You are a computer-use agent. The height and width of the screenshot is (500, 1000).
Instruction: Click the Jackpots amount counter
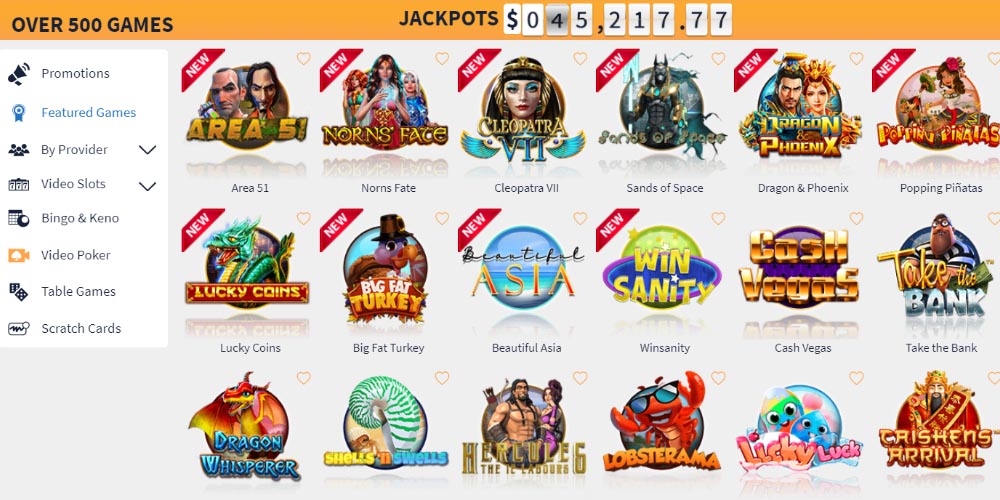pos(617,20)
